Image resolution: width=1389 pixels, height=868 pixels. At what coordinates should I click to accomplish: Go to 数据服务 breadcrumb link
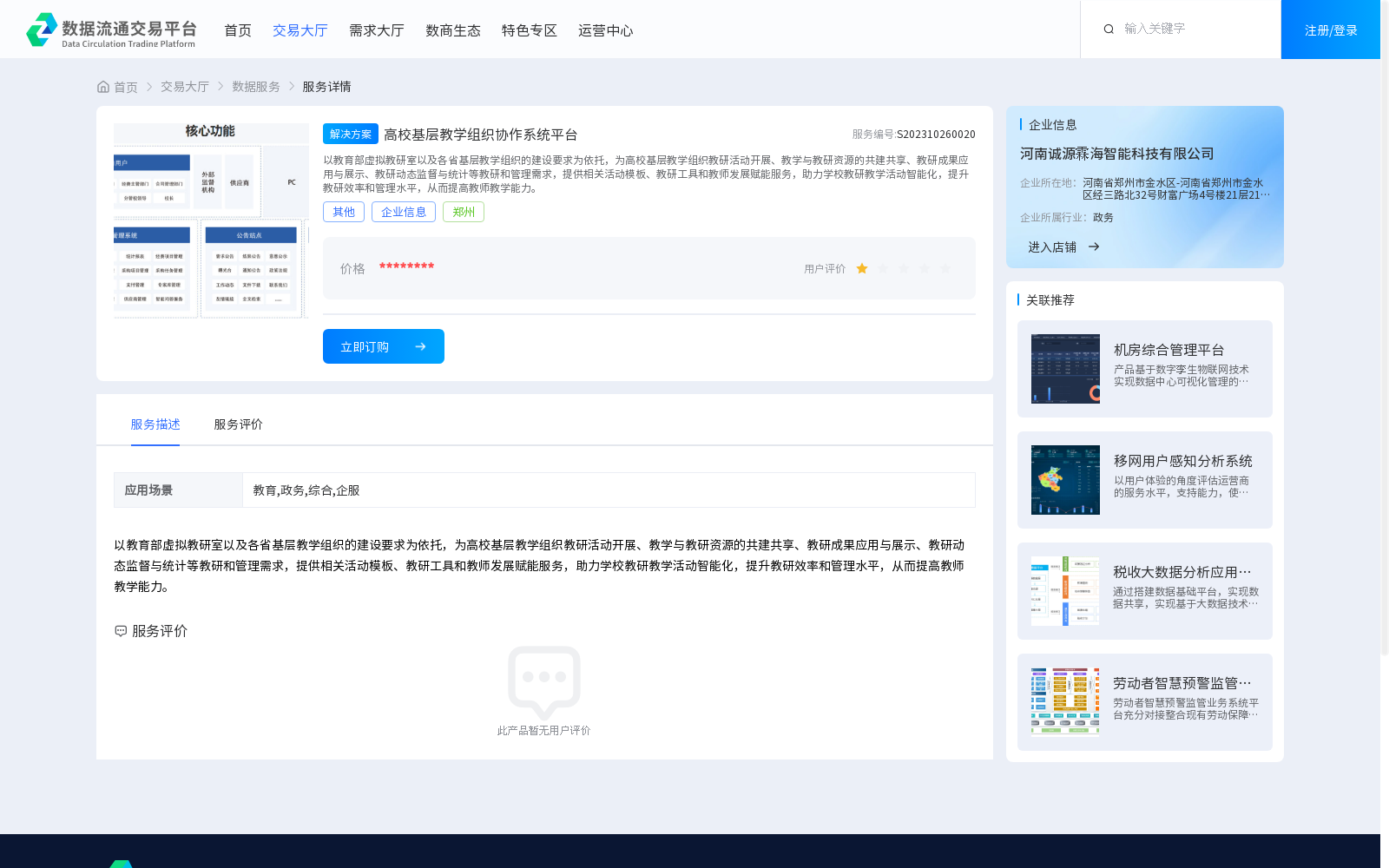pyautogui.click(x=256, y=87)
